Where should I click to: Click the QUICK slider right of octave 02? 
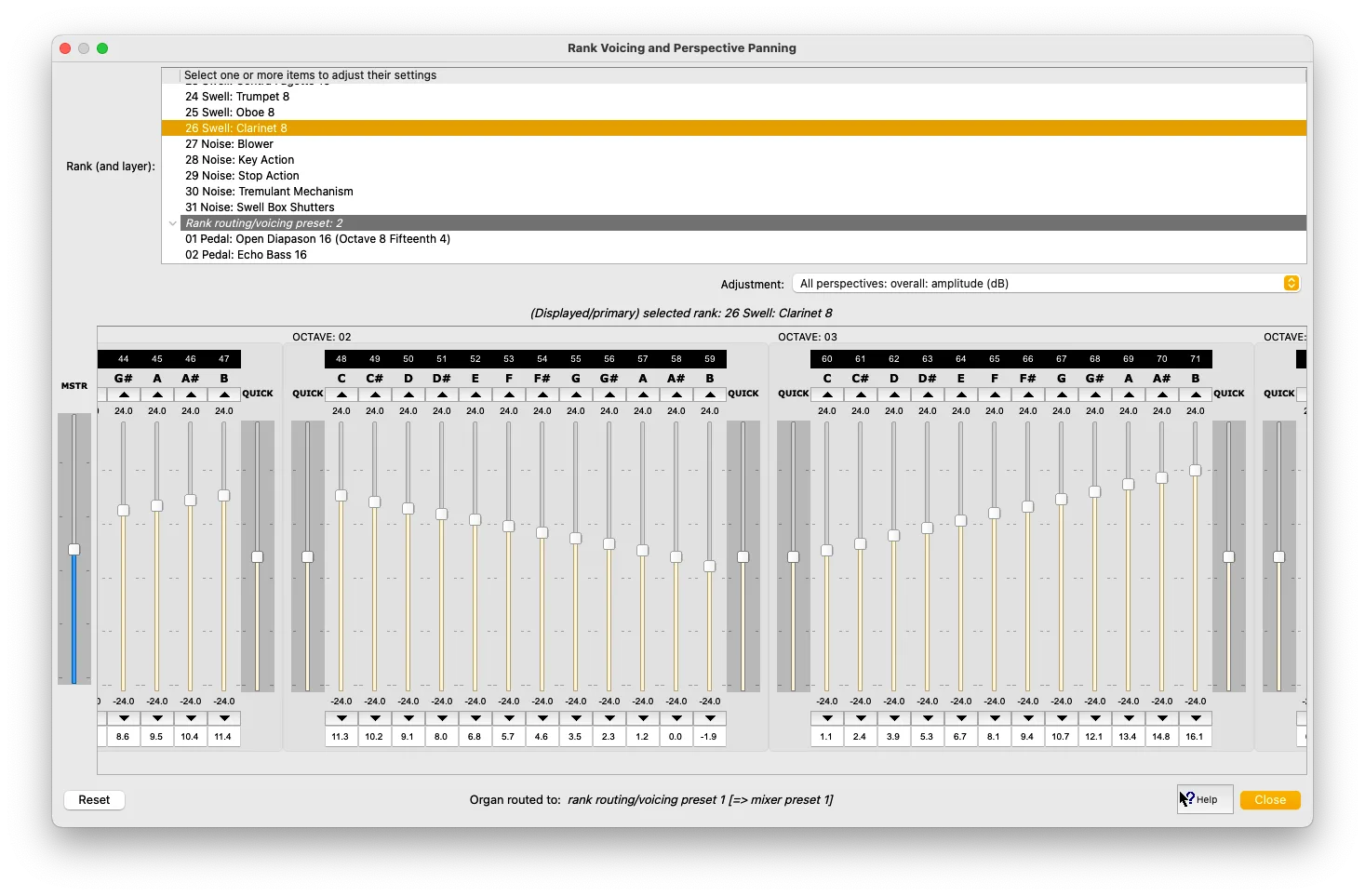click(743, 557)
